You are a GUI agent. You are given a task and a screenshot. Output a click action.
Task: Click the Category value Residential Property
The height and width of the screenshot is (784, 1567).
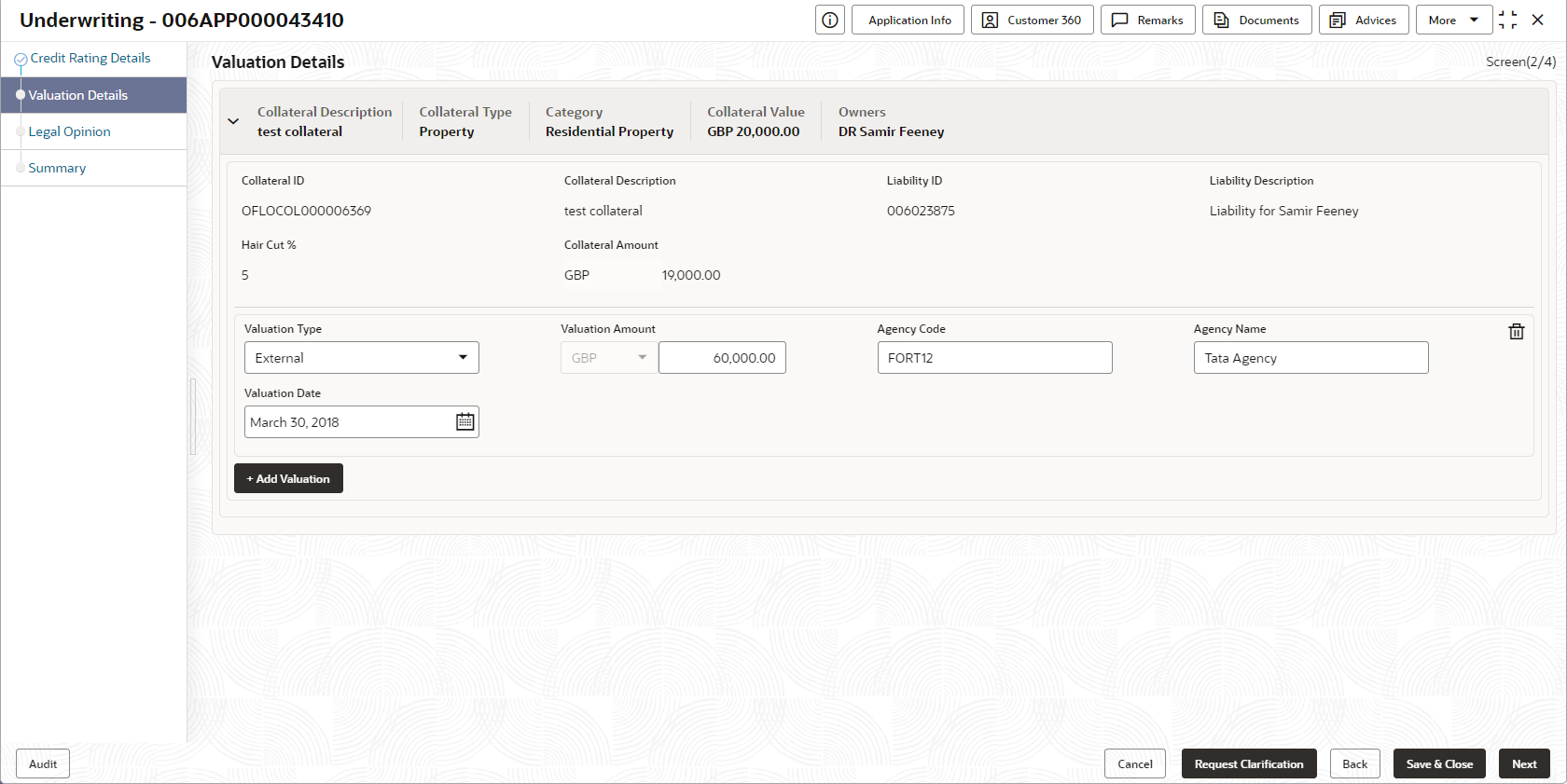609,131
